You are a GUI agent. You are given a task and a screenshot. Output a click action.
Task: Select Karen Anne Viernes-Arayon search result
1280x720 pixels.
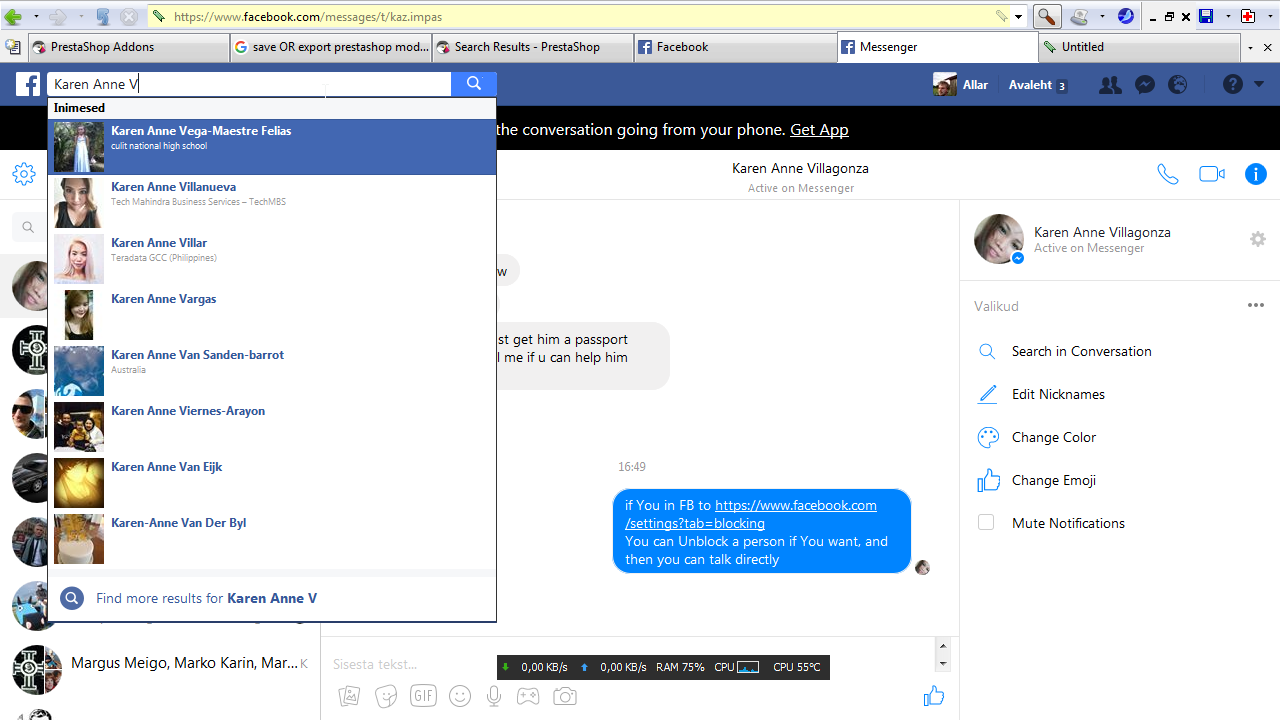click(x=272, y=427)
